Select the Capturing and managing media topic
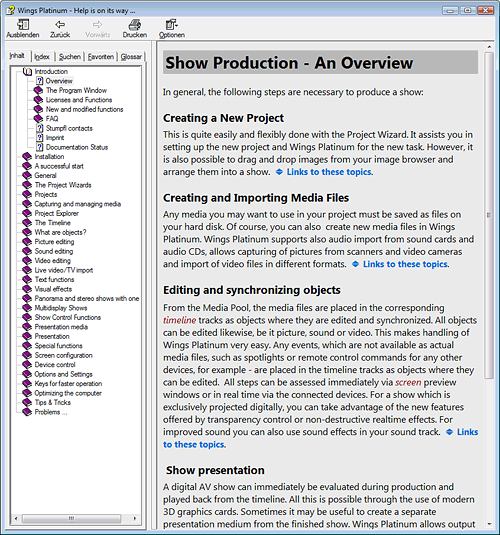The image size is (500, 535). coord(78,204)
